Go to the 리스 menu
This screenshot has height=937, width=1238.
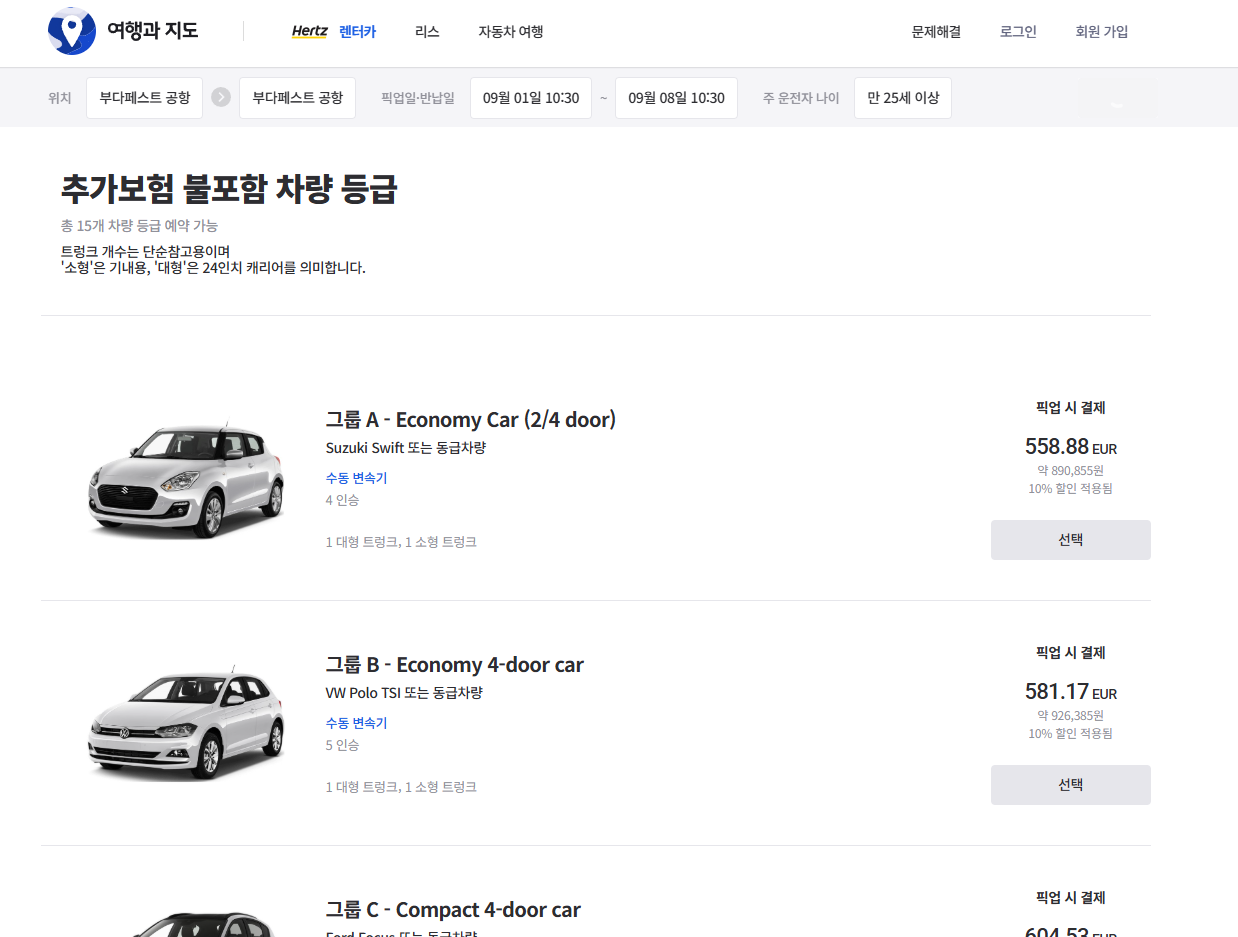point(427,31)
